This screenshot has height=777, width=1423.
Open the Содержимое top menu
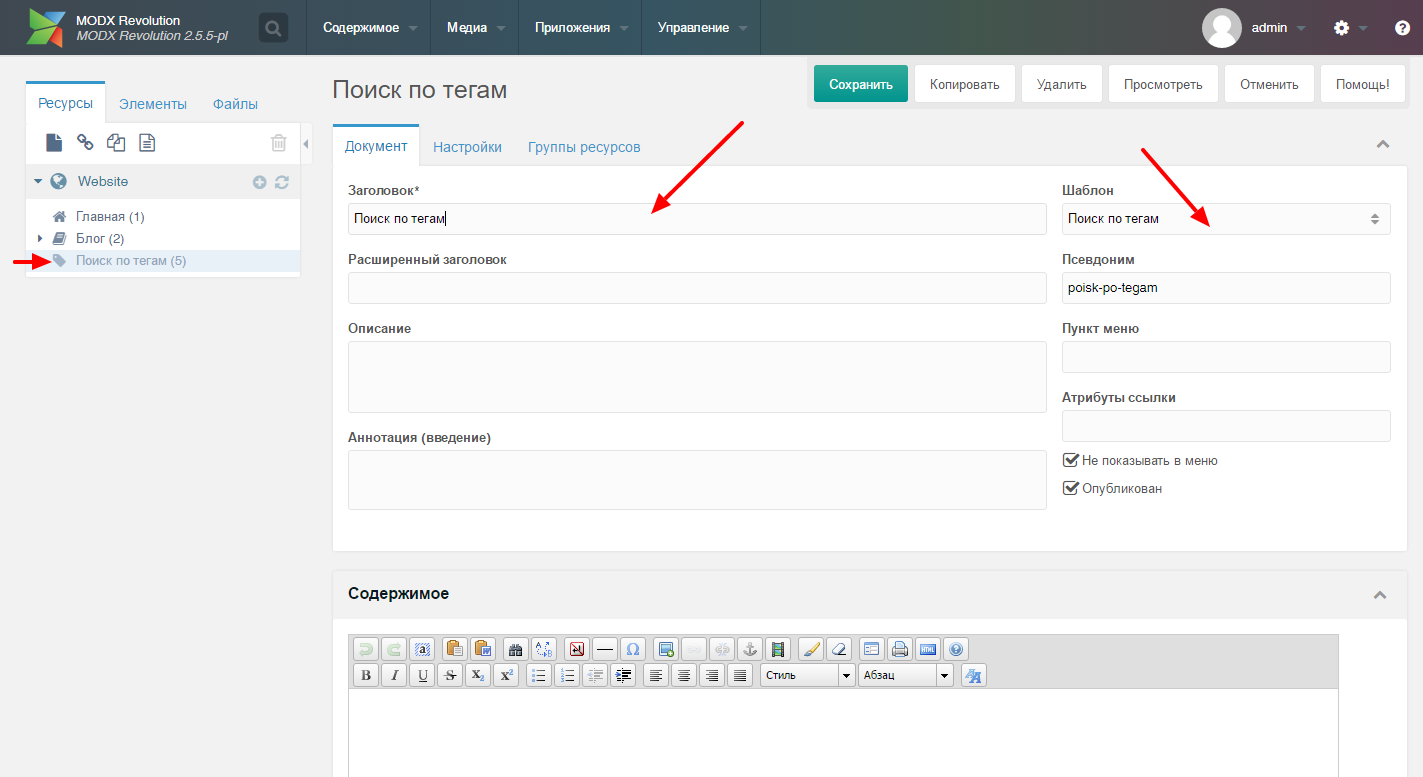coord(370,28)
